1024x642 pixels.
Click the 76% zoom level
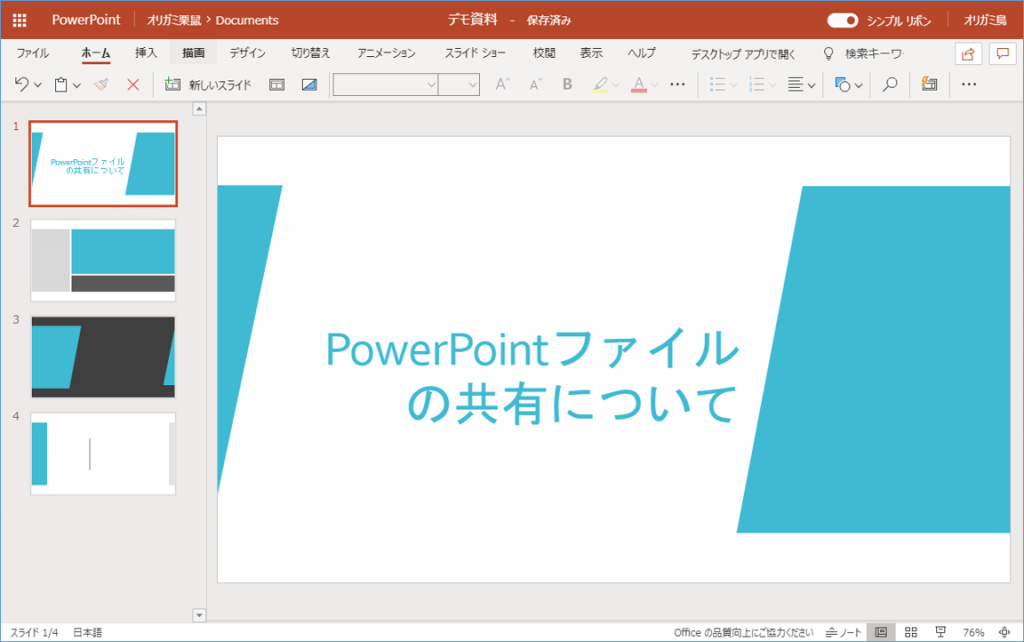click(x=973, y=632)
